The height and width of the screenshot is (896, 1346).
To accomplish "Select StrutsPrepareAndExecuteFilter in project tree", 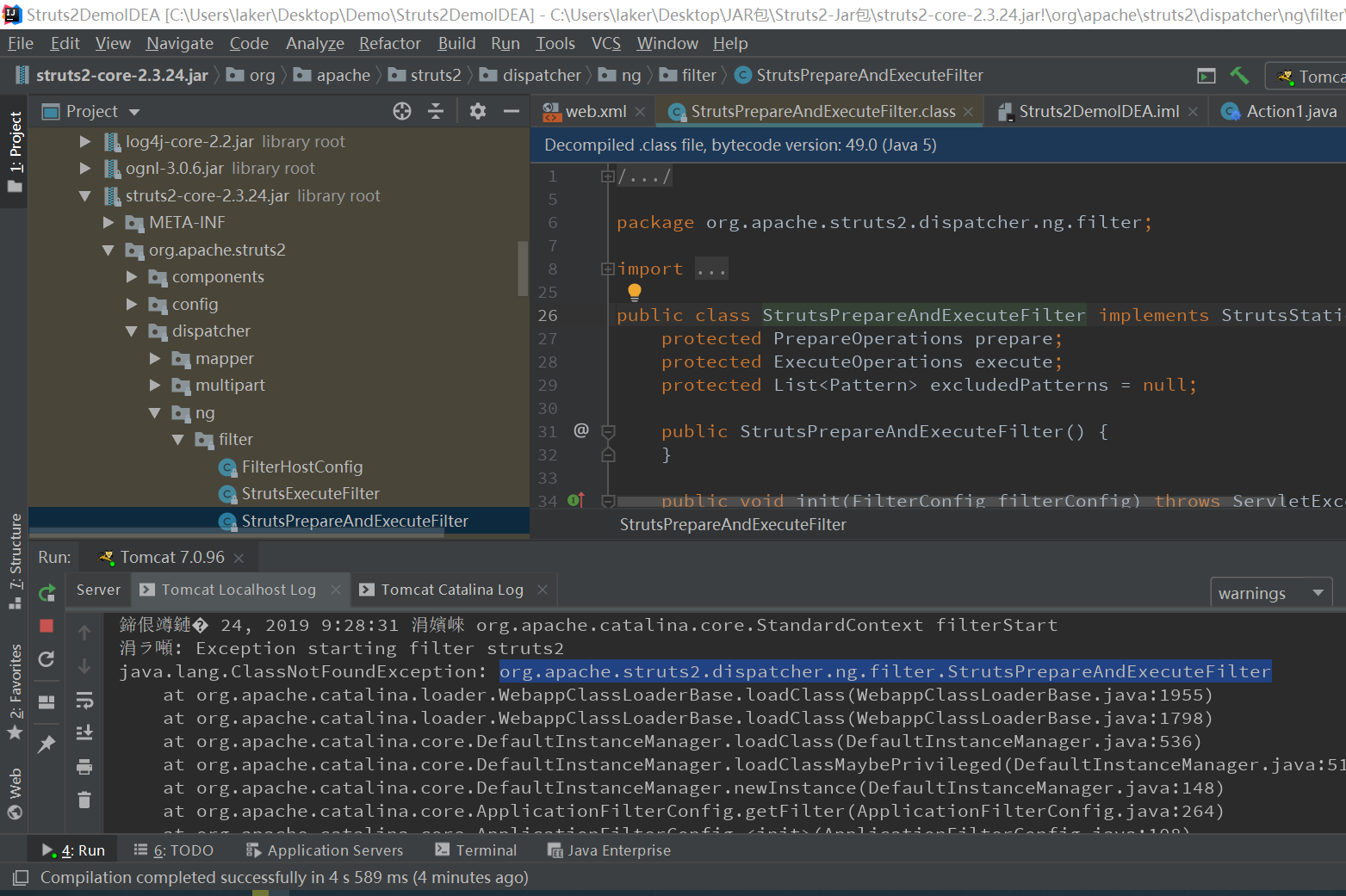I will click(355, 522).
